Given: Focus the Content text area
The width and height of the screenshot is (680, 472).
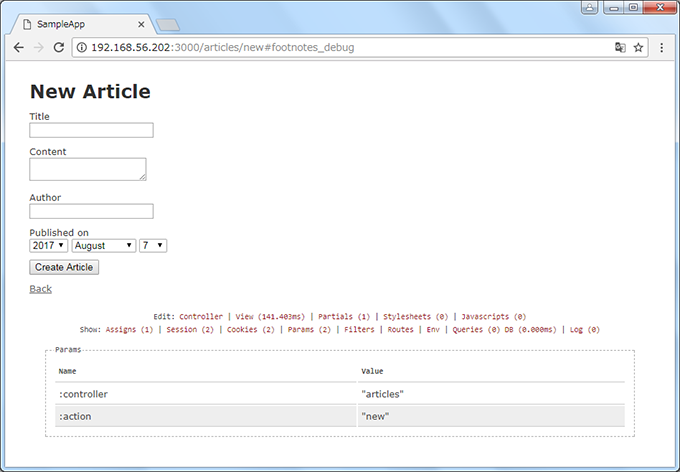Looking at the screenshot, I should pos(88,169).
